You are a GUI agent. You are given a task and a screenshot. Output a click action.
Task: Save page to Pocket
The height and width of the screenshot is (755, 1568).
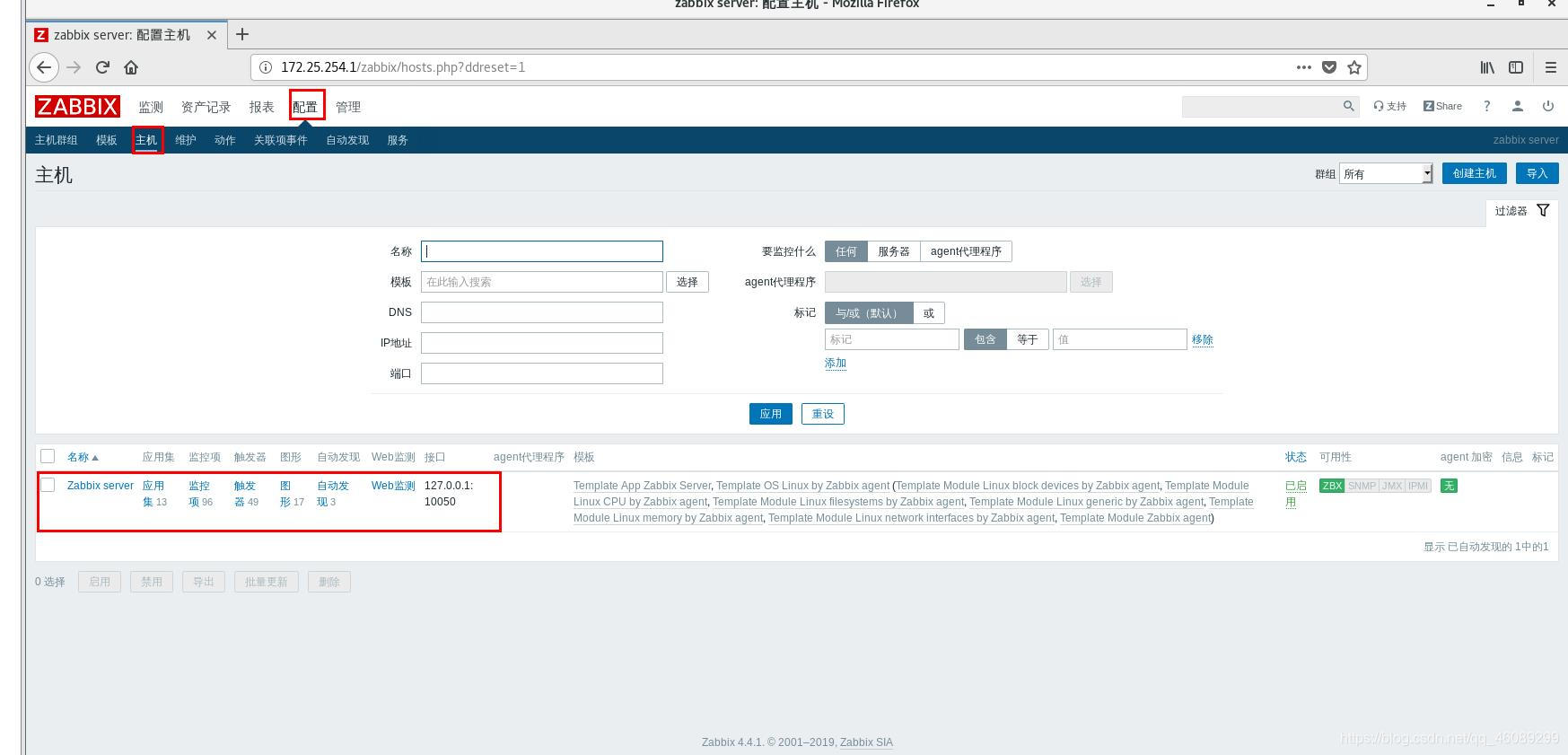(1329, 67)
